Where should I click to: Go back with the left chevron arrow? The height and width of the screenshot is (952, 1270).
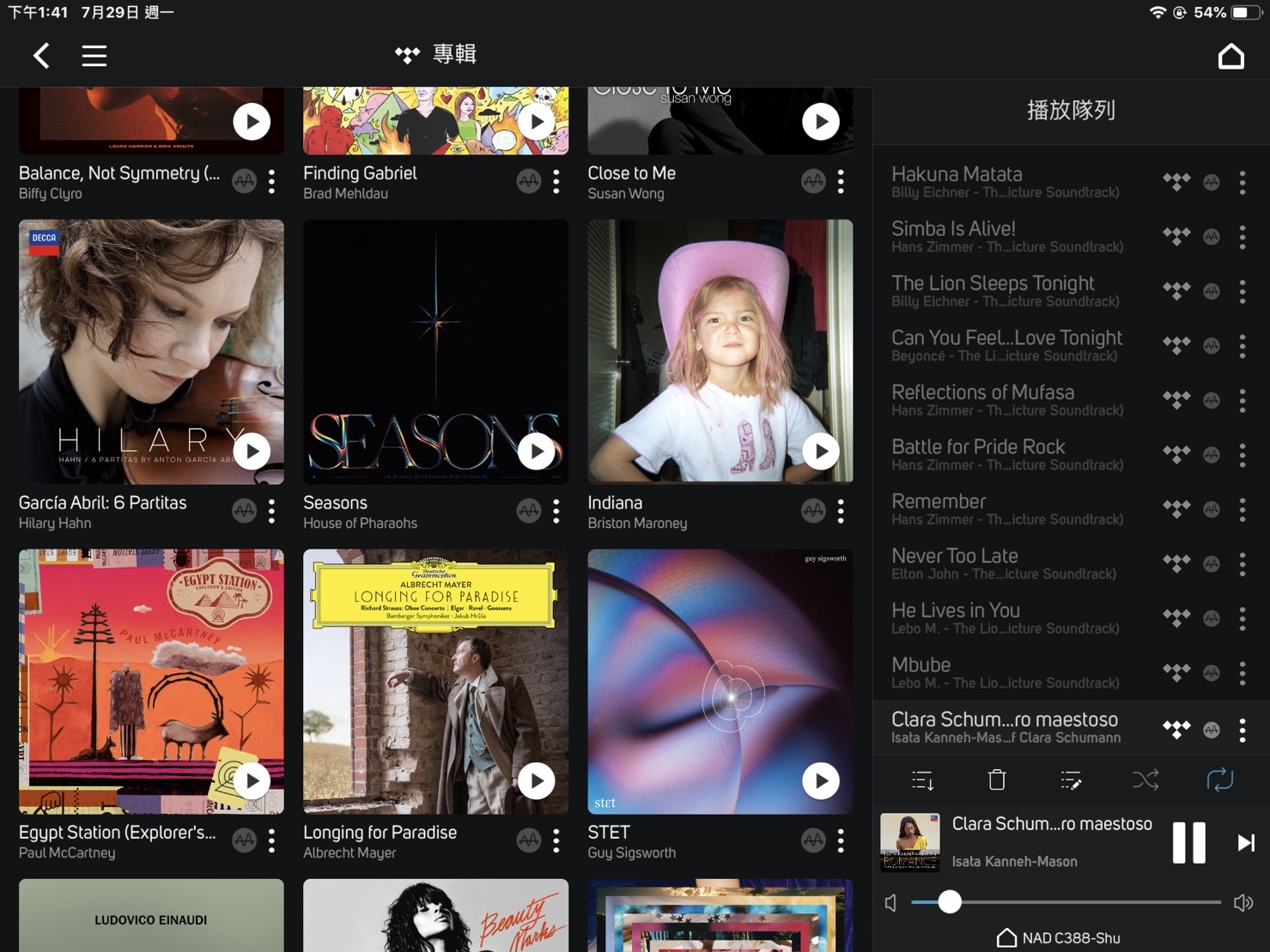click(40, 56)
